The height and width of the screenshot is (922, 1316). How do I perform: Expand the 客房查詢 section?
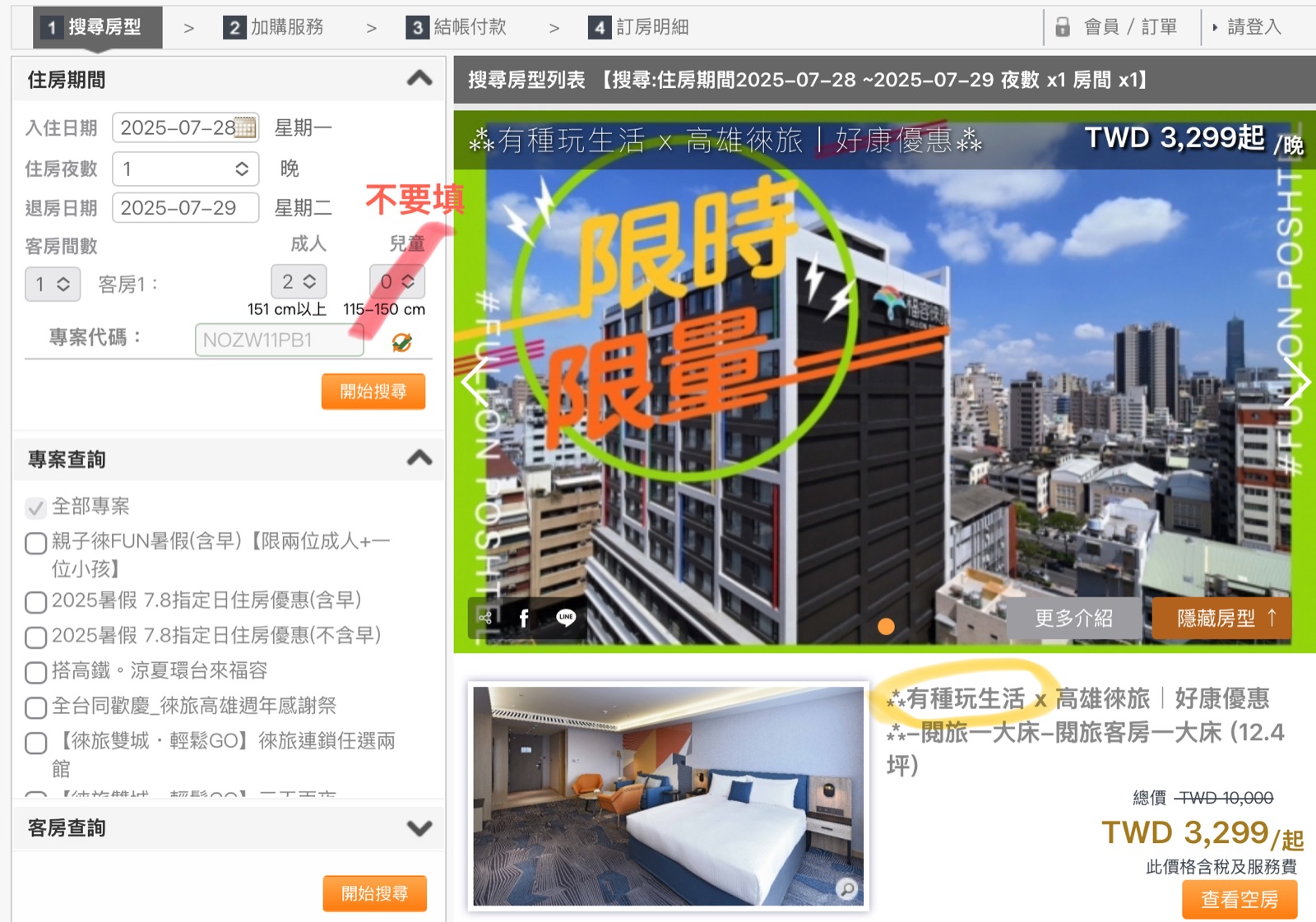click(x=419, y=828)
